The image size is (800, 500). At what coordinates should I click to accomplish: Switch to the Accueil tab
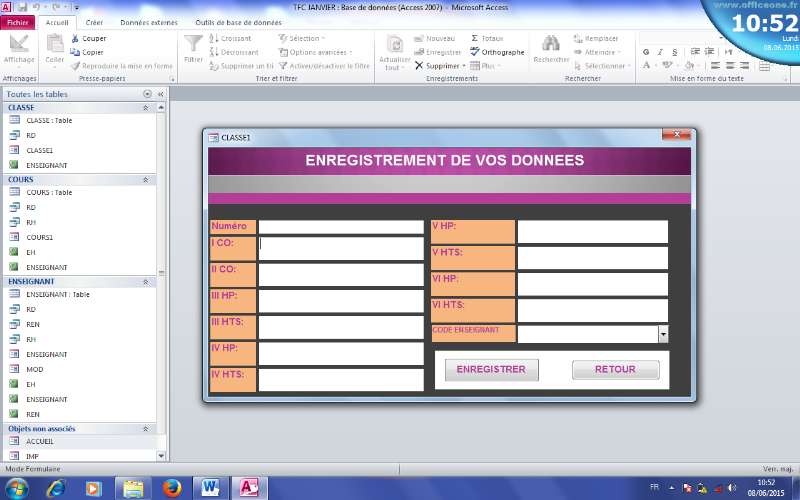coord(57,22)
